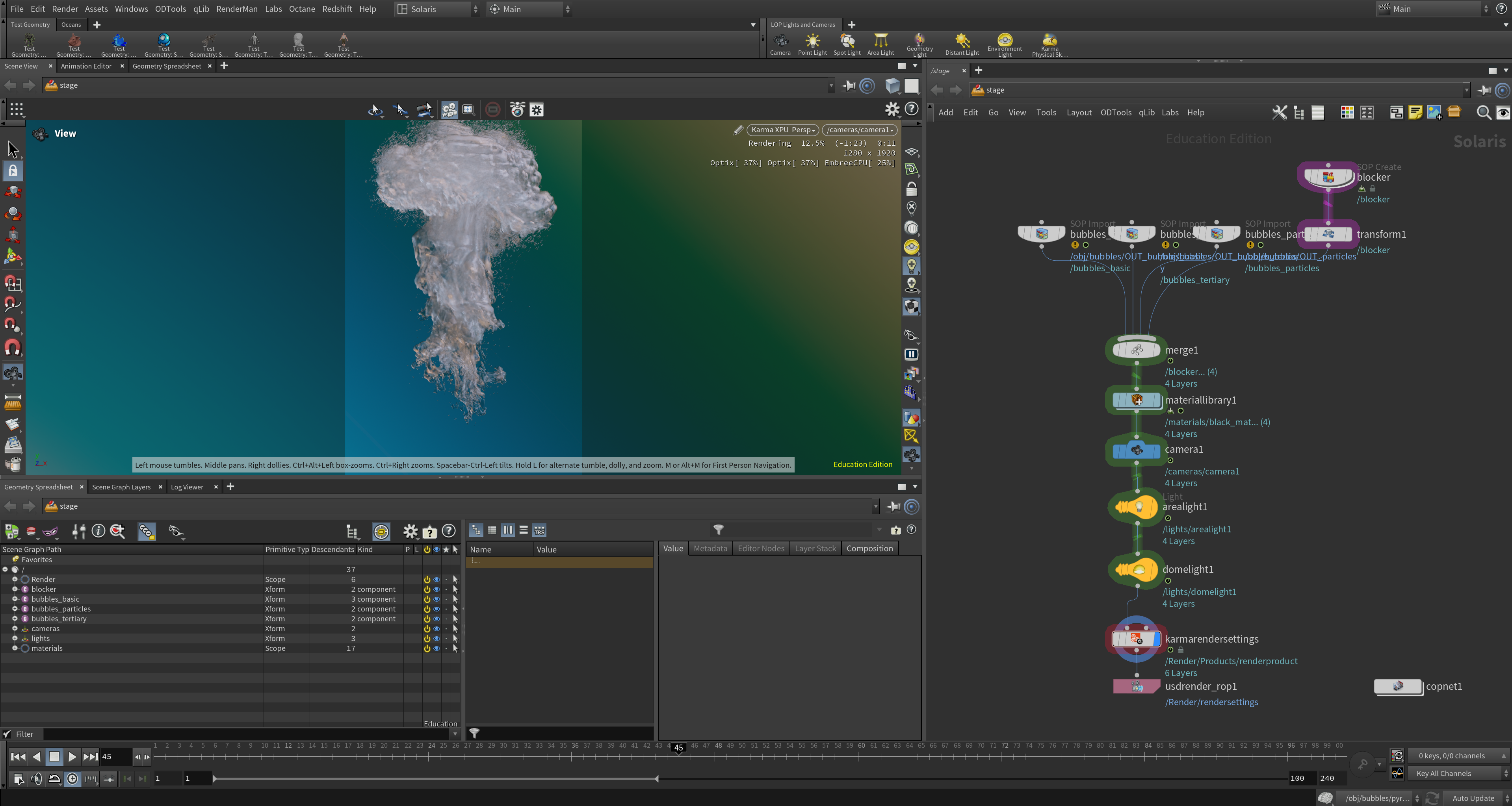Toggle the scene graph Filter checkmark

pos(7,734)
